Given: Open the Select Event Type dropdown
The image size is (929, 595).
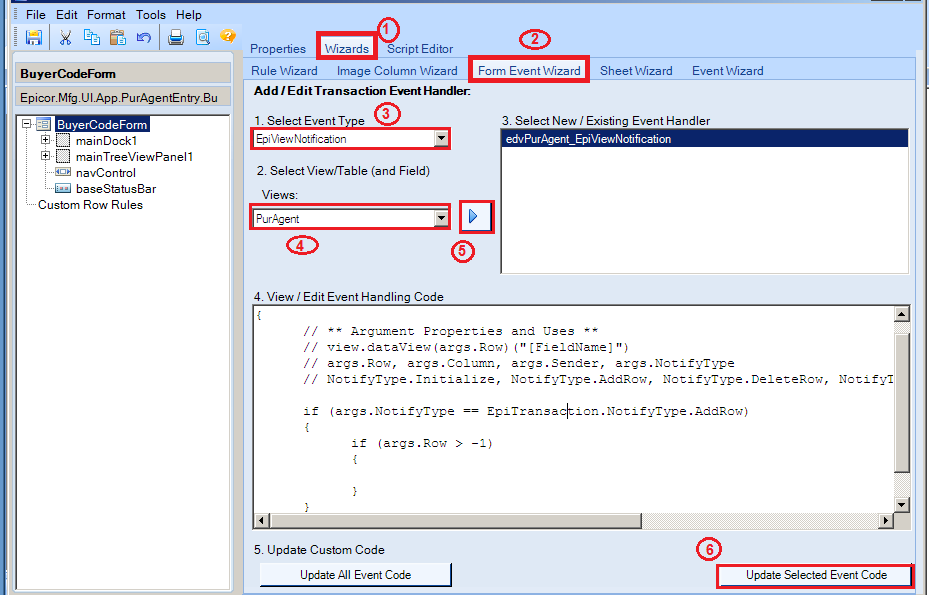Looking at the screenshot, I should [x=441, y=138].
